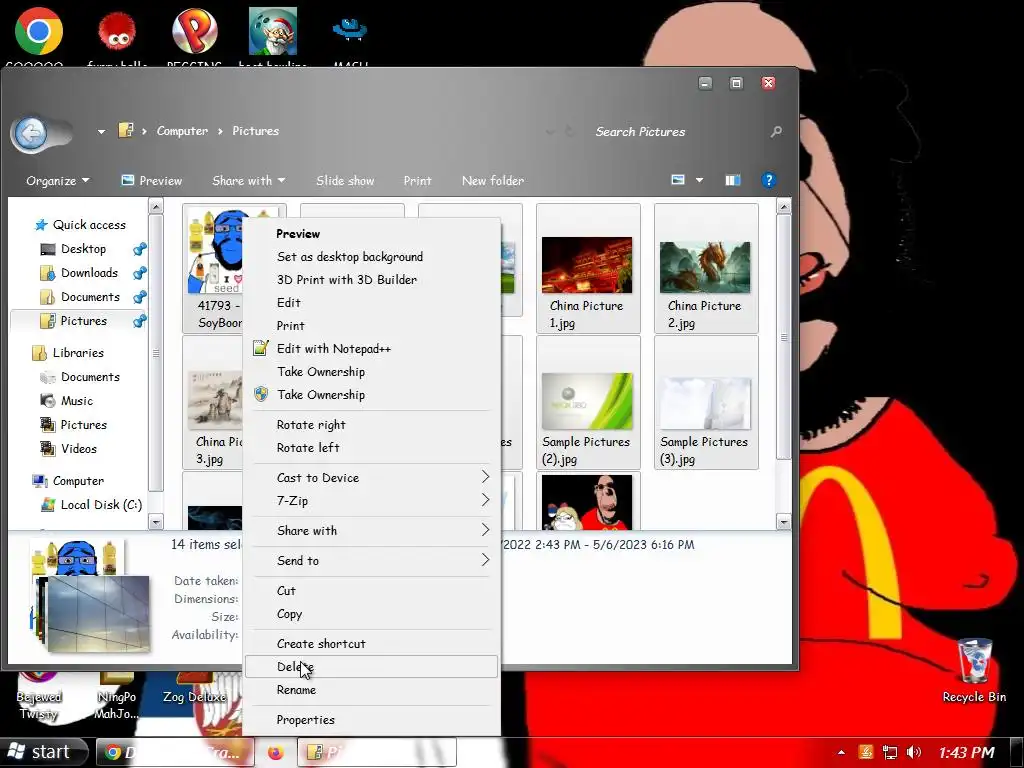Choose Rotate right
Viewport: 1024px width, 768px height.
click(x=370, y=424)
